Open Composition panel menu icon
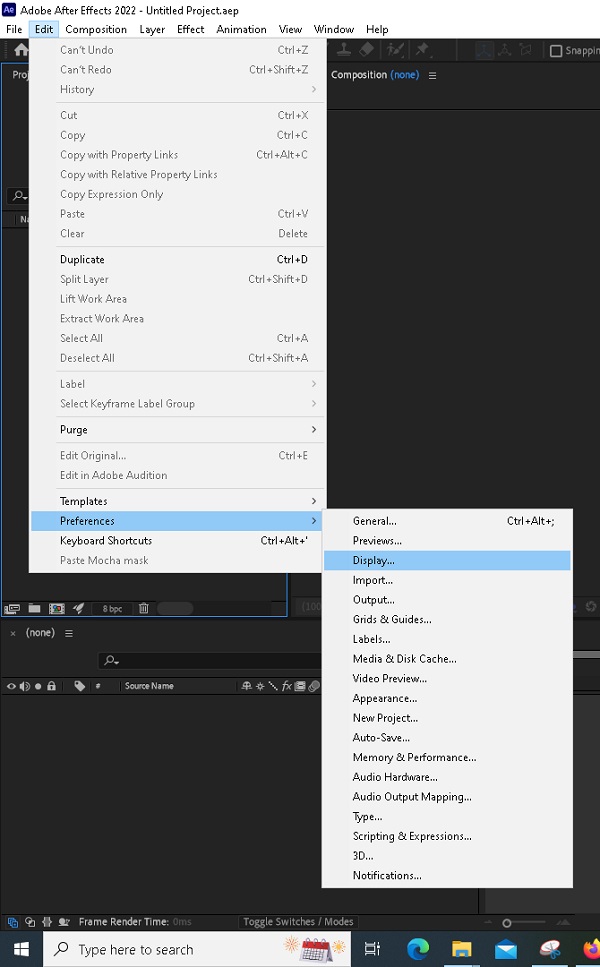The image size is (600, 967). (x=432, y=75)
